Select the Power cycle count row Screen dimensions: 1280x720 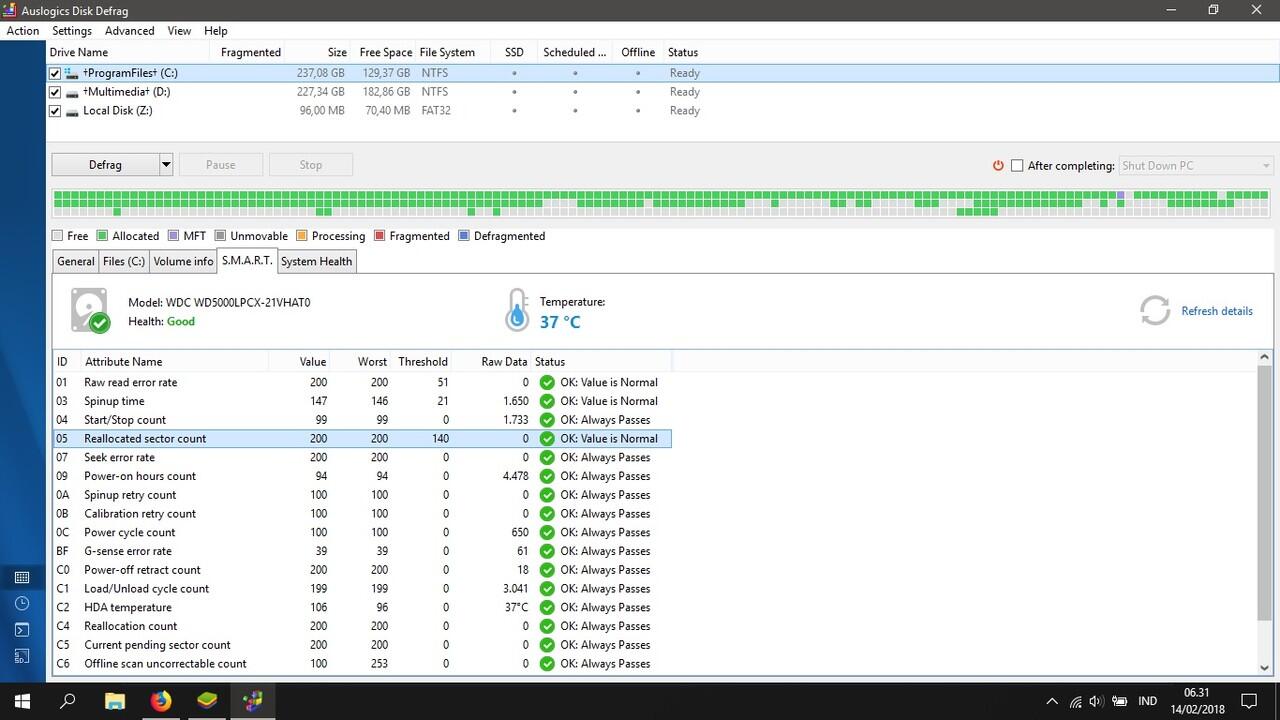coord(362,533)
